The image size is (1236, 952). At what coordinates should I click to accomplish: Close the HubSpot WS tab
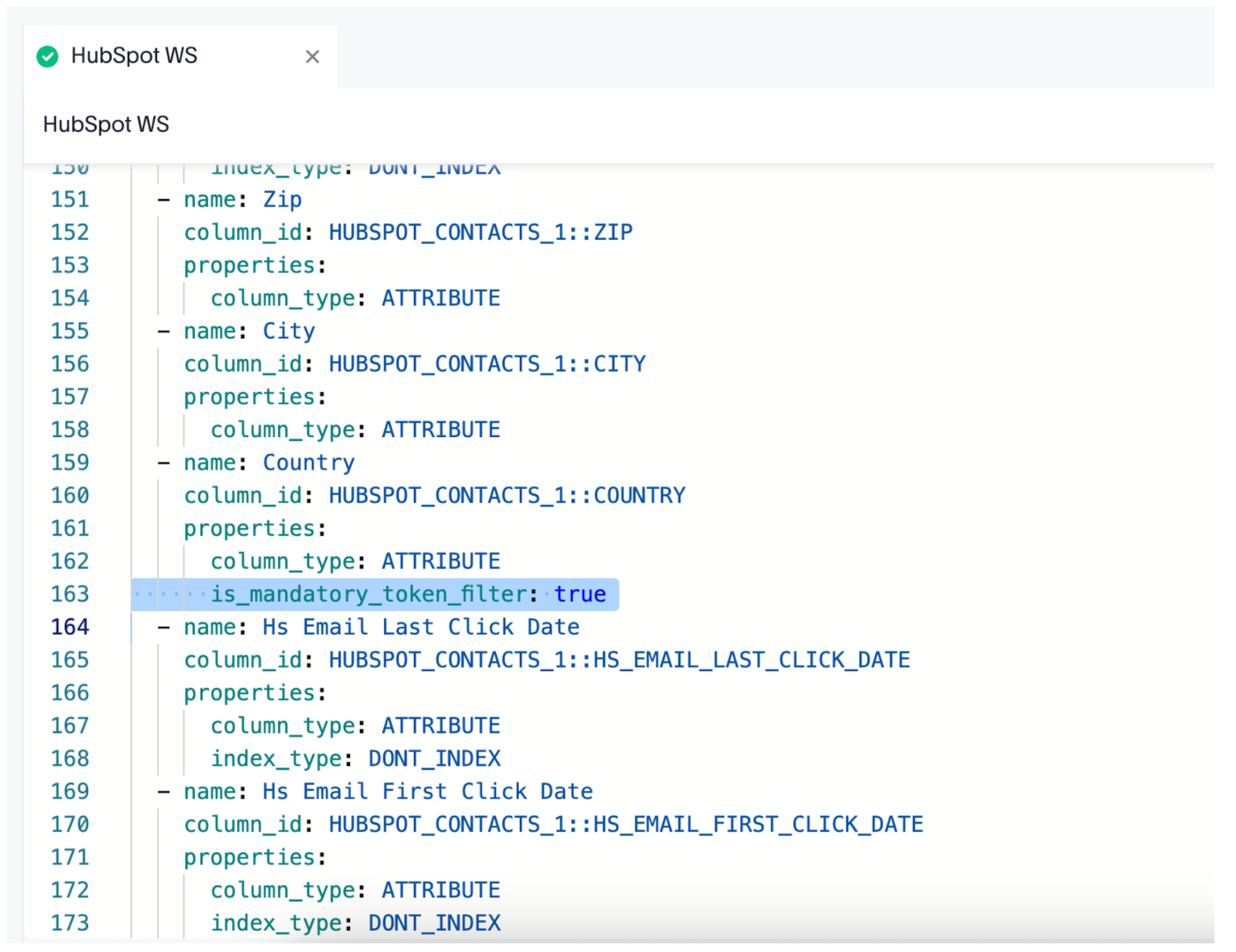click(312, 56)
